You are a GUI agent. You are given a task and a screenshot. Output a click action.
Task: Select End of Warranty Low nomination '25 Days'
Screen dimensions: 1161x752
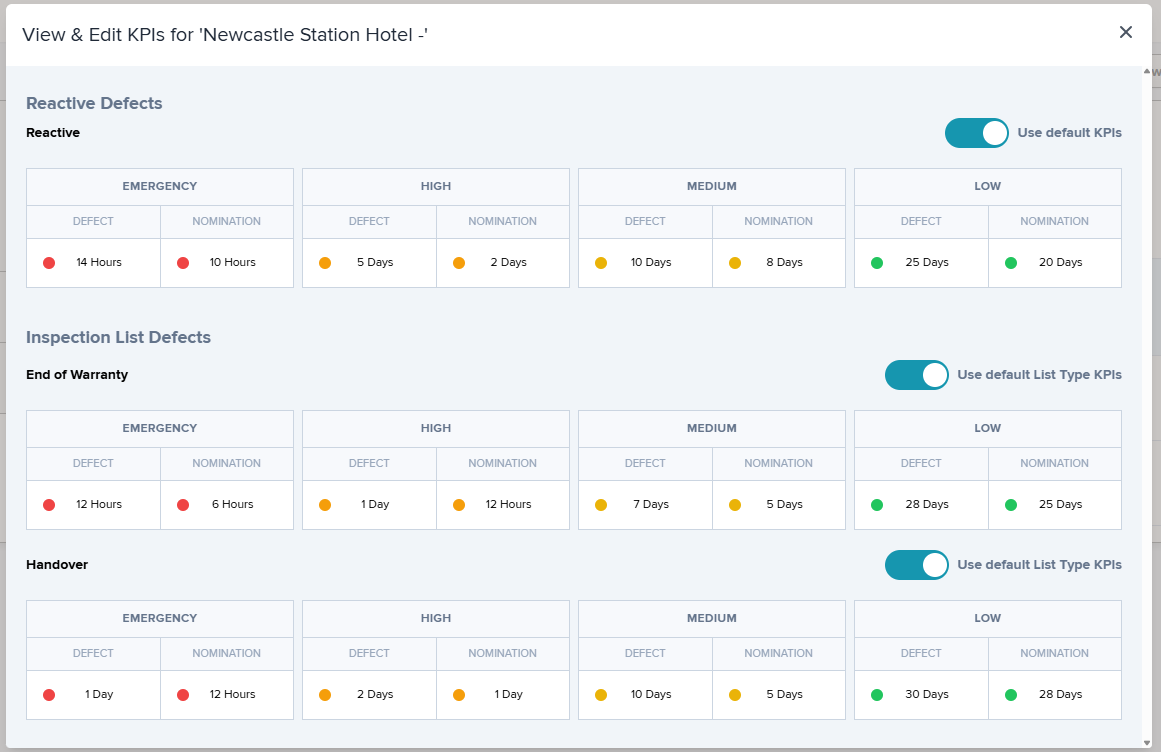click(1060, 505)
